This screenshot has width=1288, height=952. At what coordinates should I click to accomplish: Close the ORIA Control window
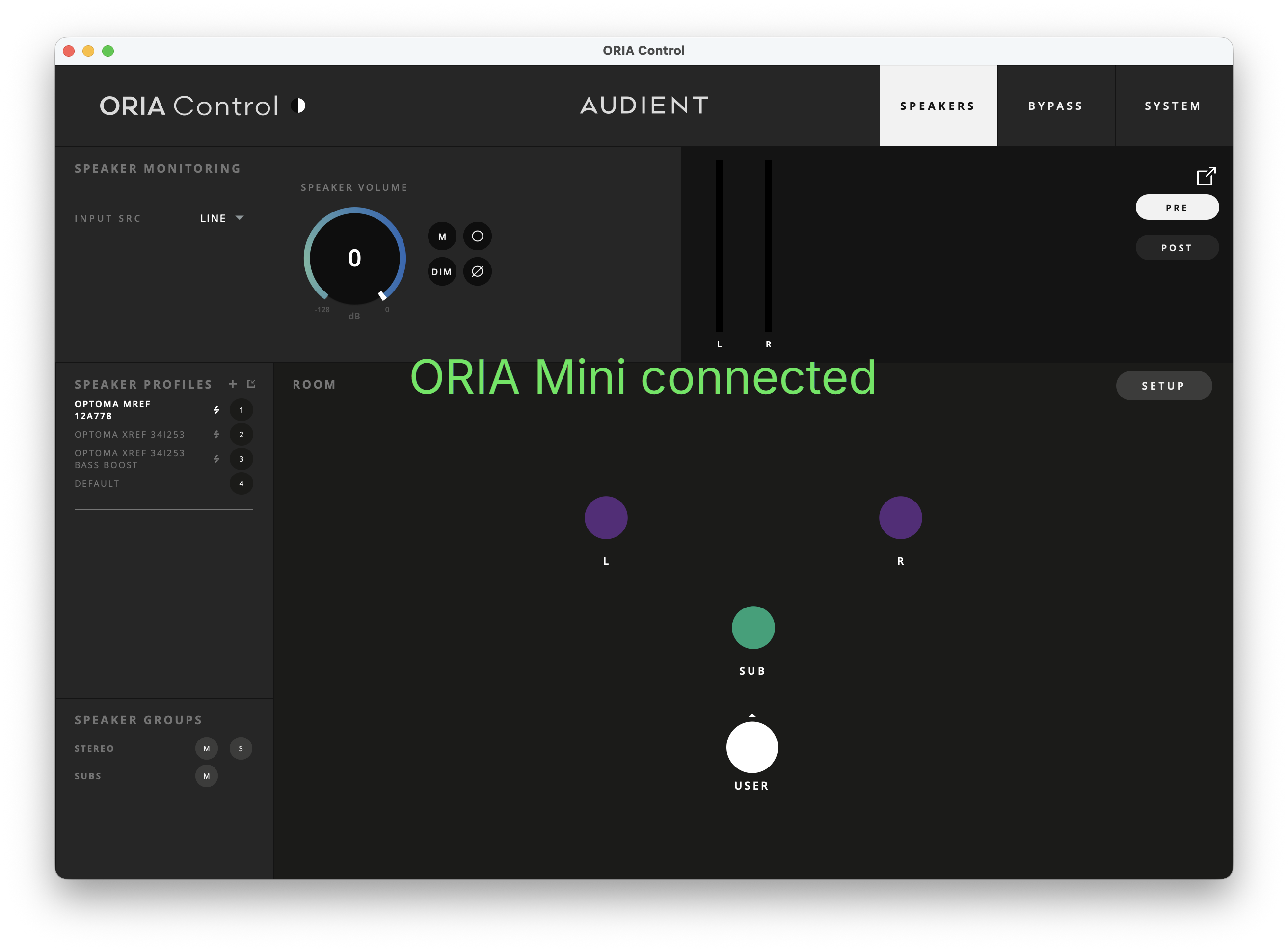pyautogui.click(x=69, y=51)
